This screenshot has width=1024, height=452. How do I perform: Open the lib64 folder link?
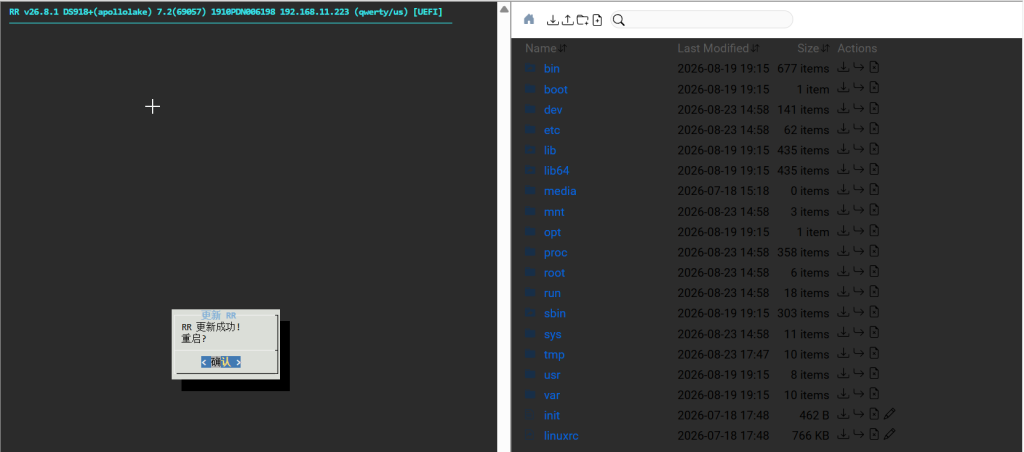pyautogui.click(x=556, y=170)
